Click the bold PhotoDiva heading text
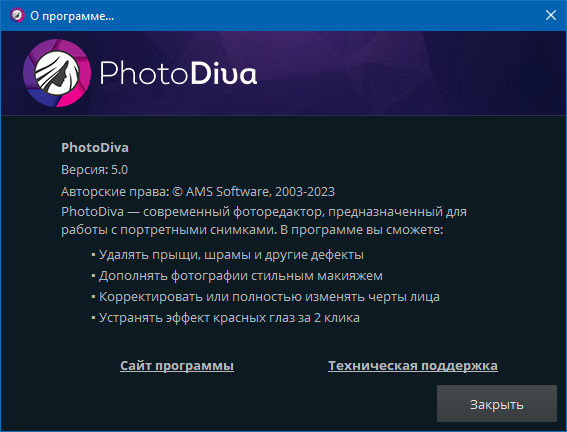Screen dimensions: 567x432 click(95, 147)
